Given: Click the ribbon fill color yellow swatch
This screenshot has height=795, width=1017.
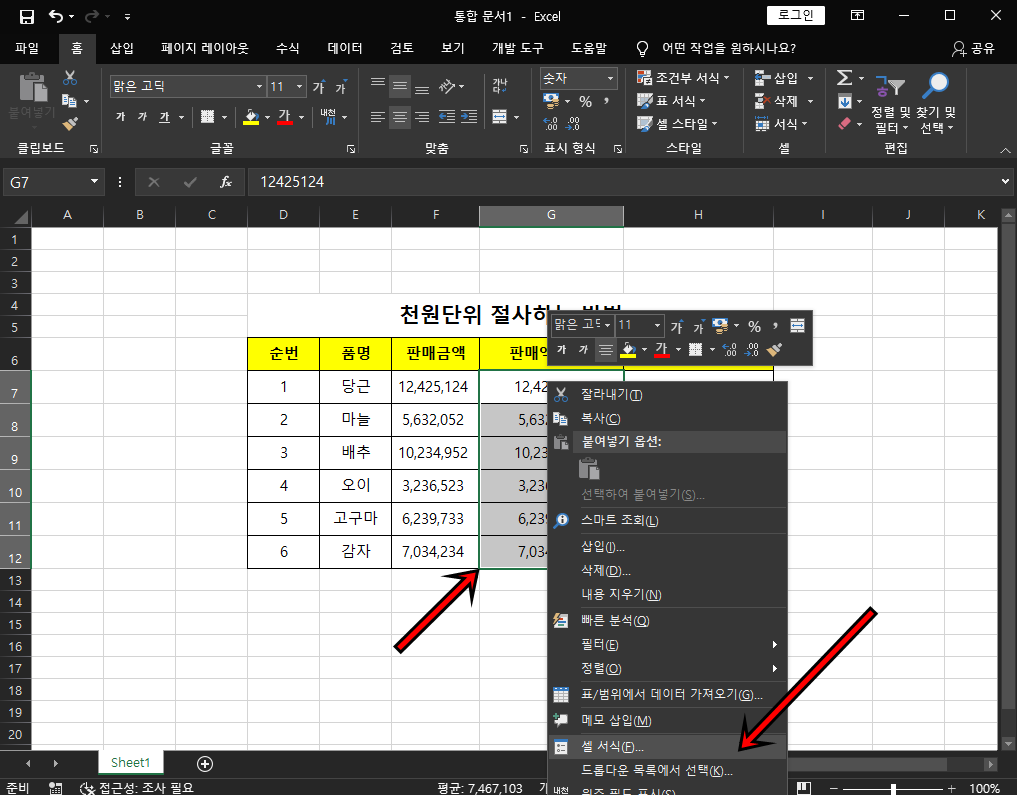Looking at the screenshot, I should (x=251, y=117).
